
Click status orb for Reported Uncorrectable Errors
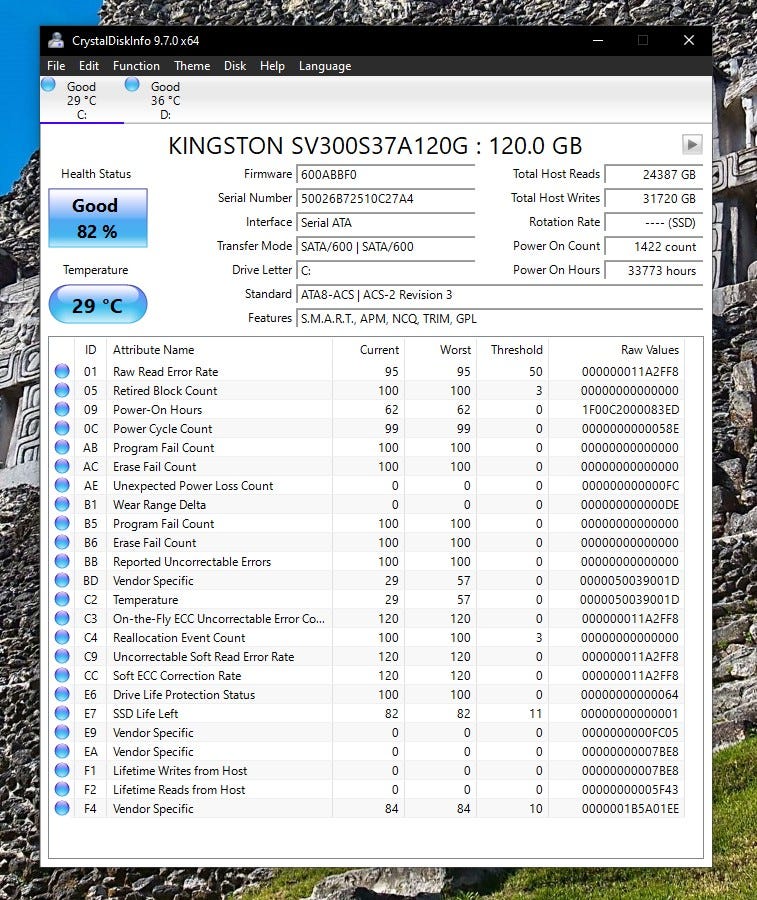click(62, 561)
